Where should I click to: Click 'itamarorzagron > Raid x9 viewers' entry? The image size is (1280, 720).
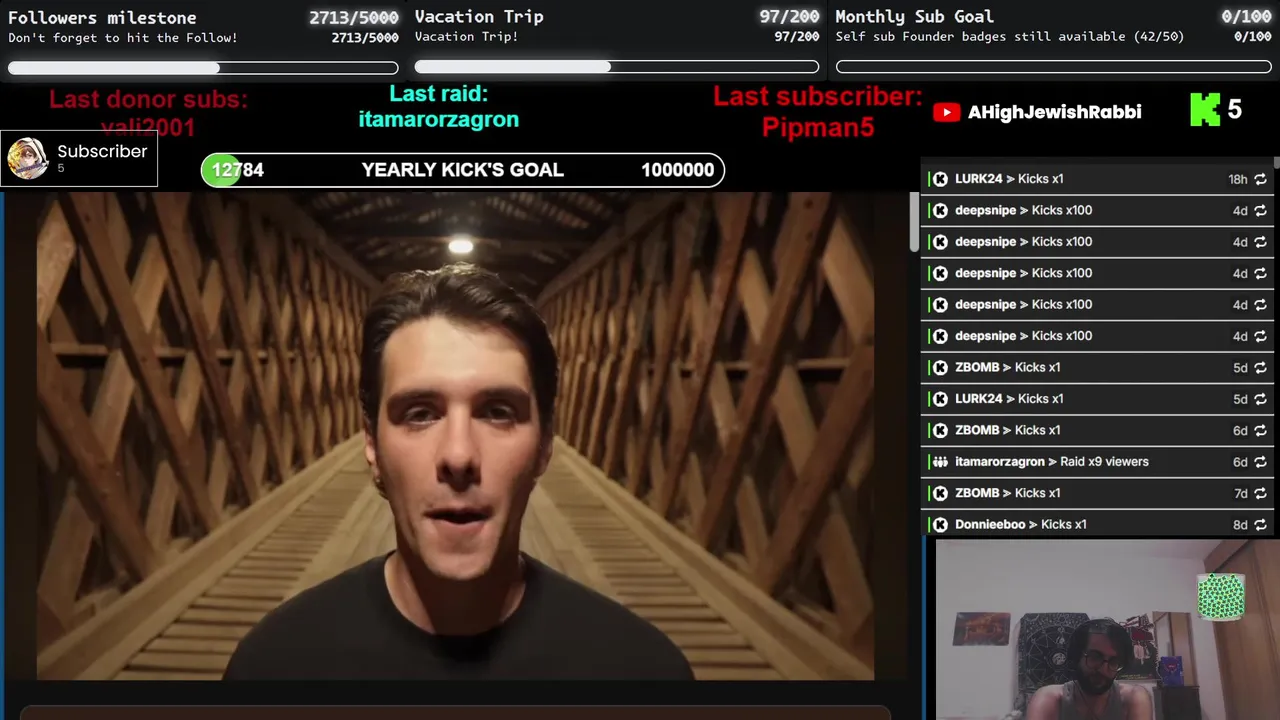pos(1052,462)
